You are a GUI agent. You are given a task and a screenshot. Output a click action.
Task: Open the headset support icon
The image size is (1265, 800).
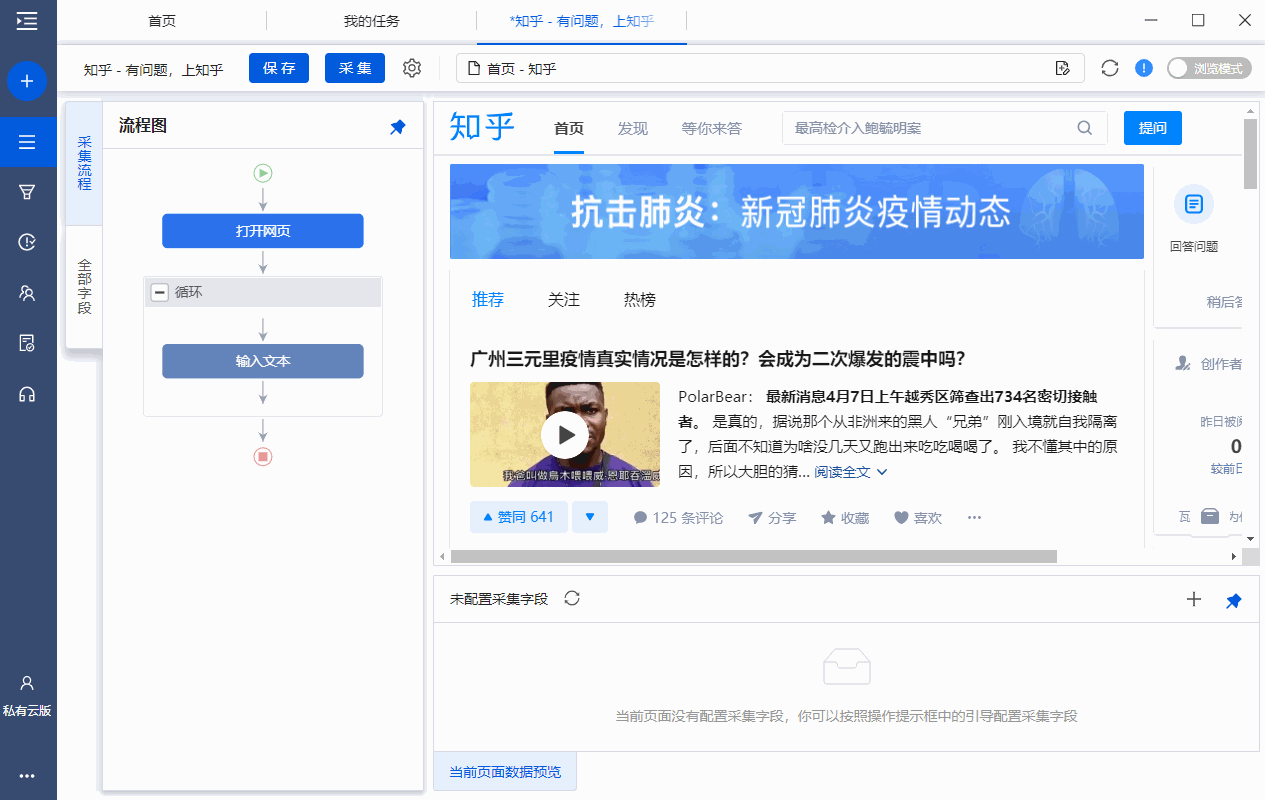27,394
